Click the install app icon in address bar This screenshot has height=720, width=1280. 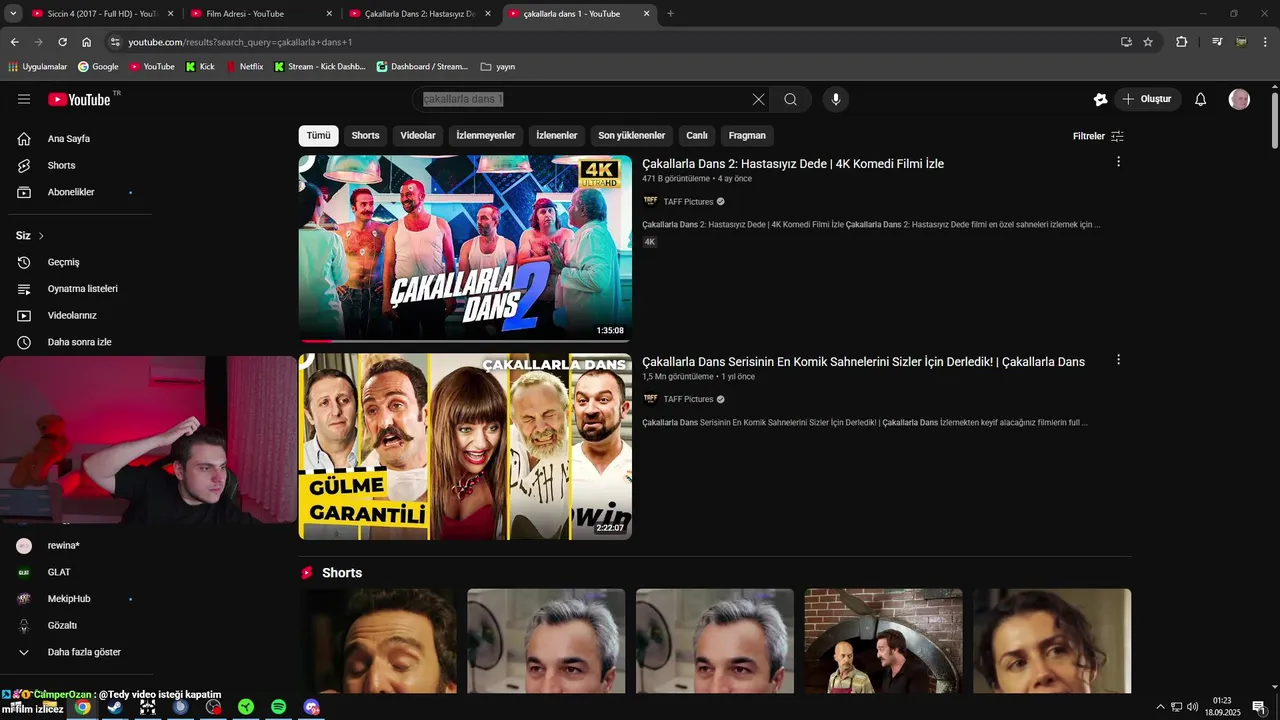(x=1126, y=42)
